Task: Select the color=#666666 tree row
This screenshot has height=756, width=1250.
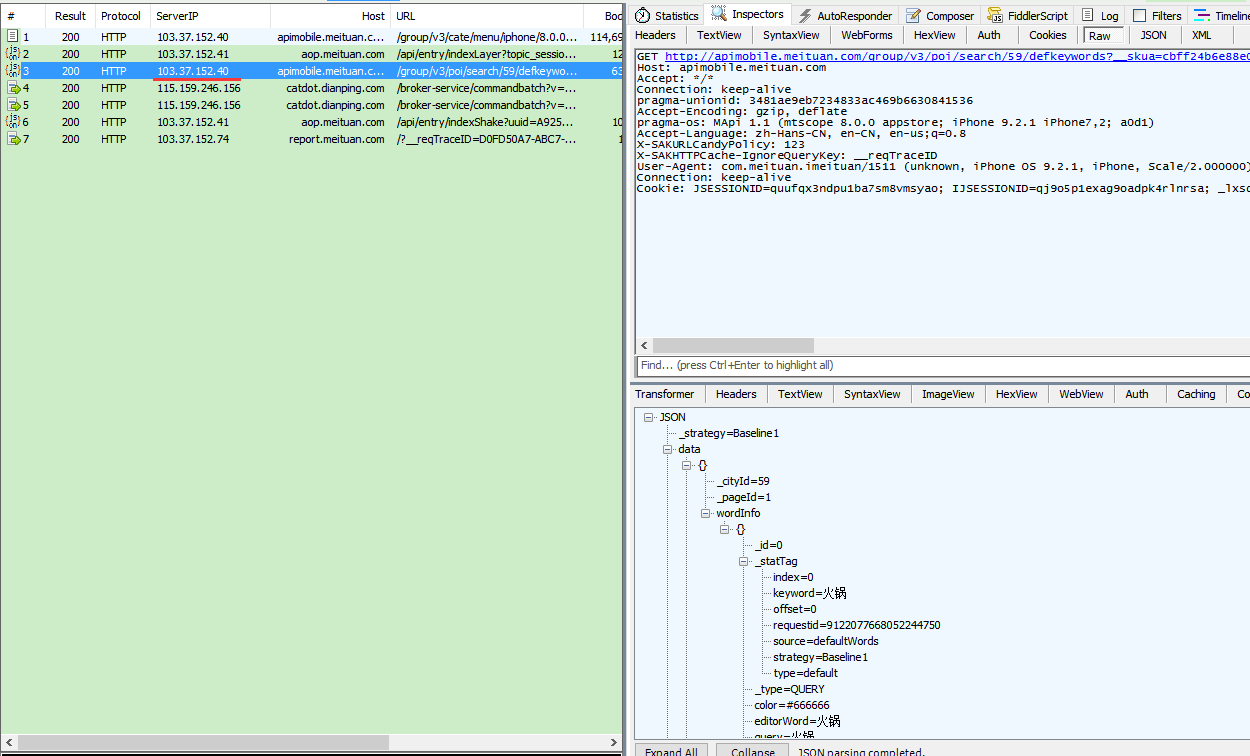Action: click(791, 705)
